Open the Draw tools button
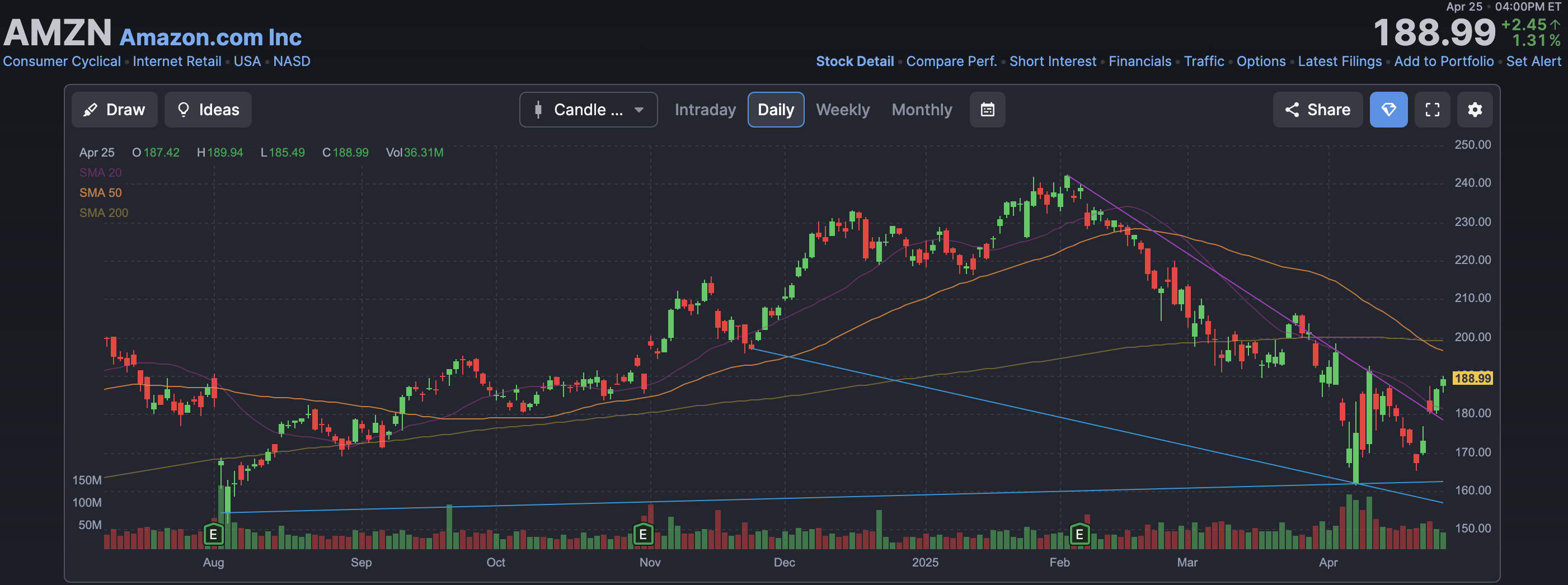Viewport: 1568px width, 585px height. pyautogui.click(x=114, y=110)
